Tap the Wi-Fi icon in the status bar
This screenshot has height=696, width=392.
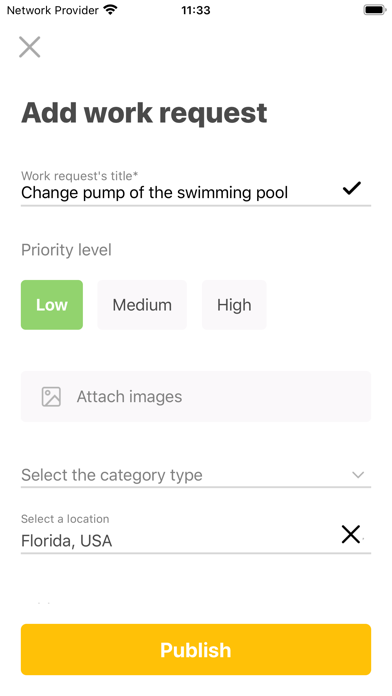110,10
